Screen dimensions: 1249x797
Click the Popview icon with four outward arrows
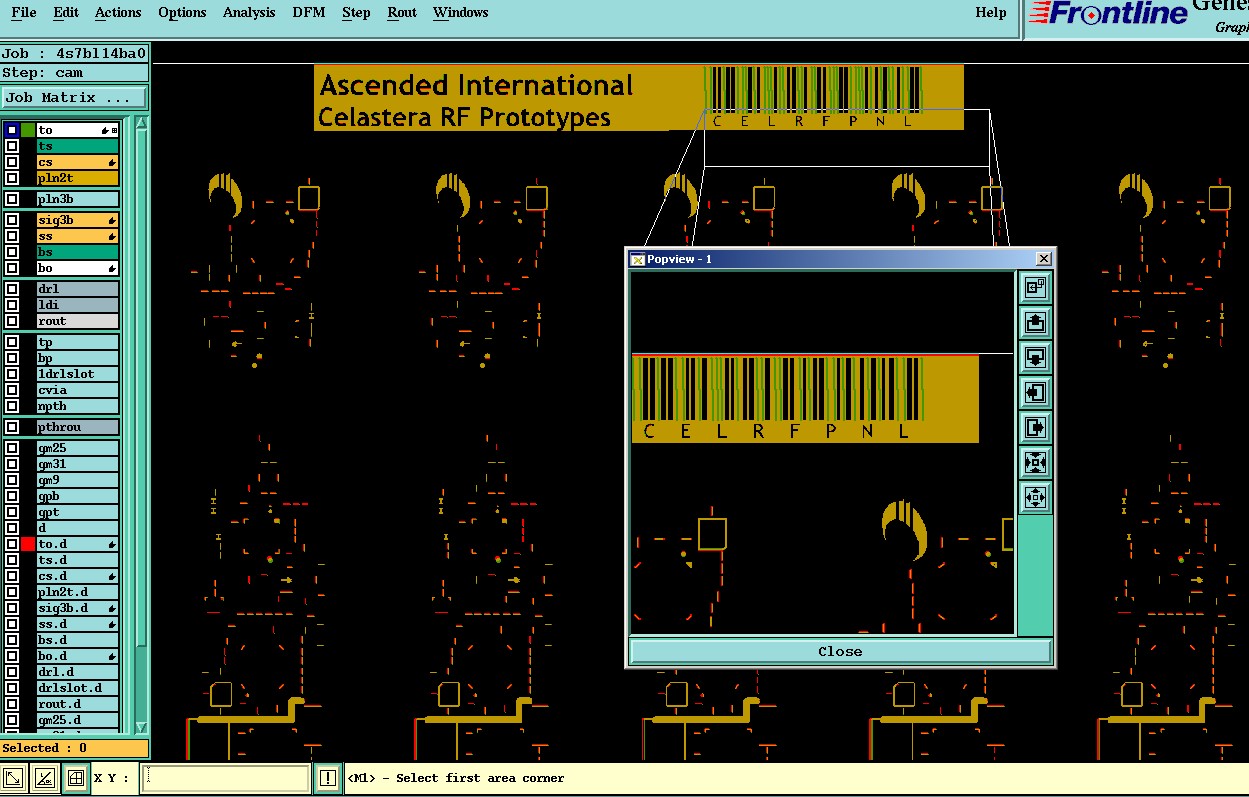(x=1035, y=496)
